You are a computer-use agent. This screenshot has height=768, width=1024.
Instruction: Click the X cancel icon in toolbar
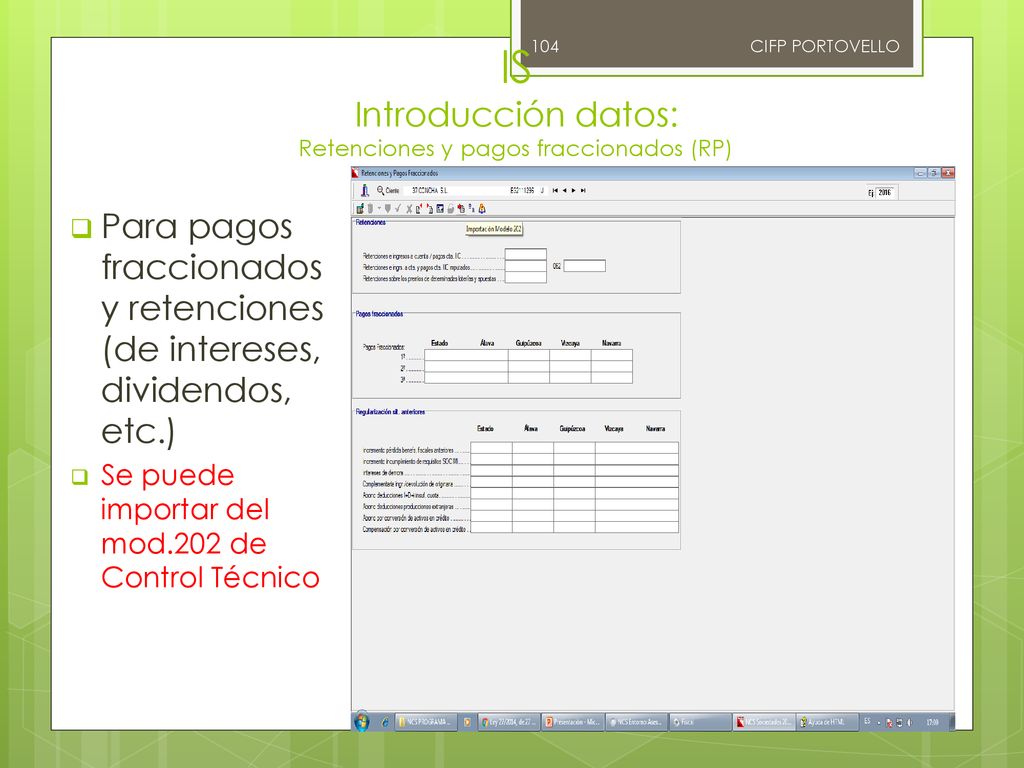click(409, 209)
